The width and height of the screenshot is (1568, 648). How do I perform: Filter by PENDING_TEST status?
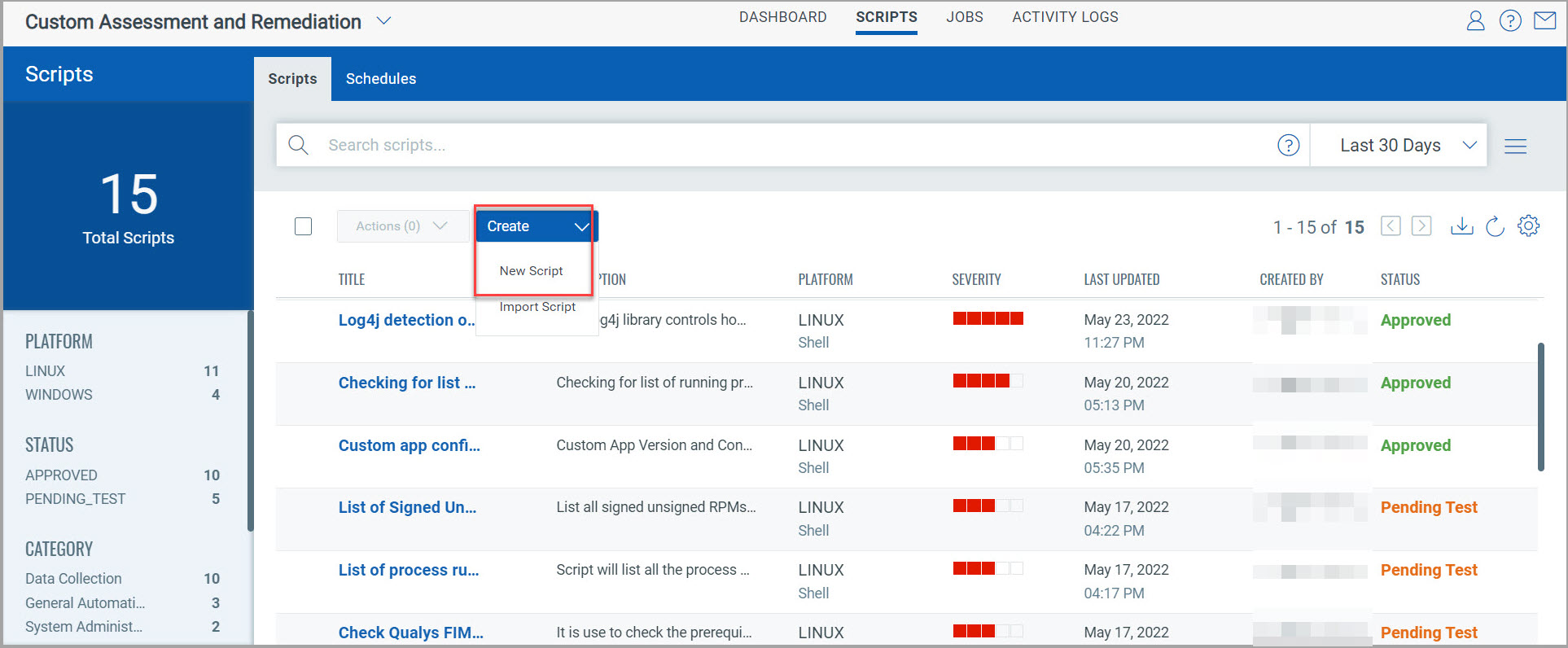(x=75, y=499)
